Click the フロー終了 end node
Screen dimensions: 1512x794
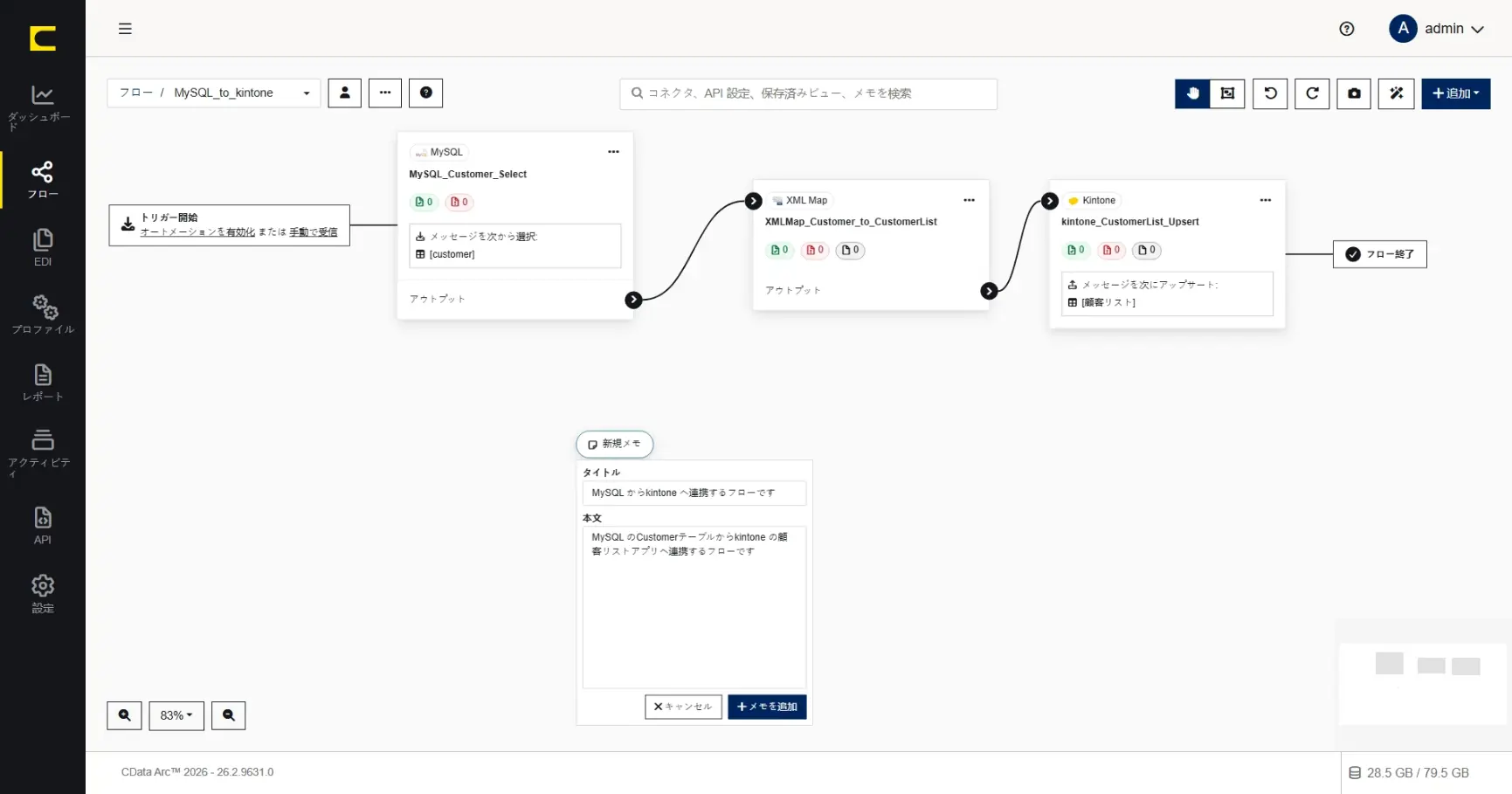1380,254
